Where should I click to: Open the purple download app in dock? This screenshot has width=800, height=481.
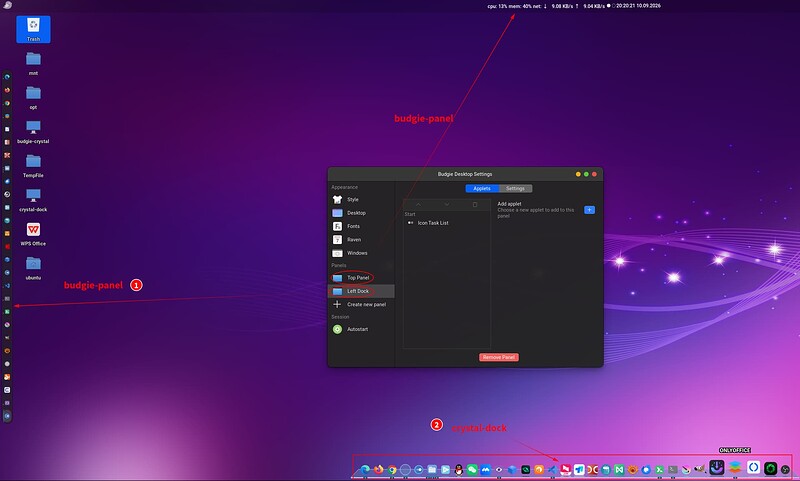click(717, 467)
